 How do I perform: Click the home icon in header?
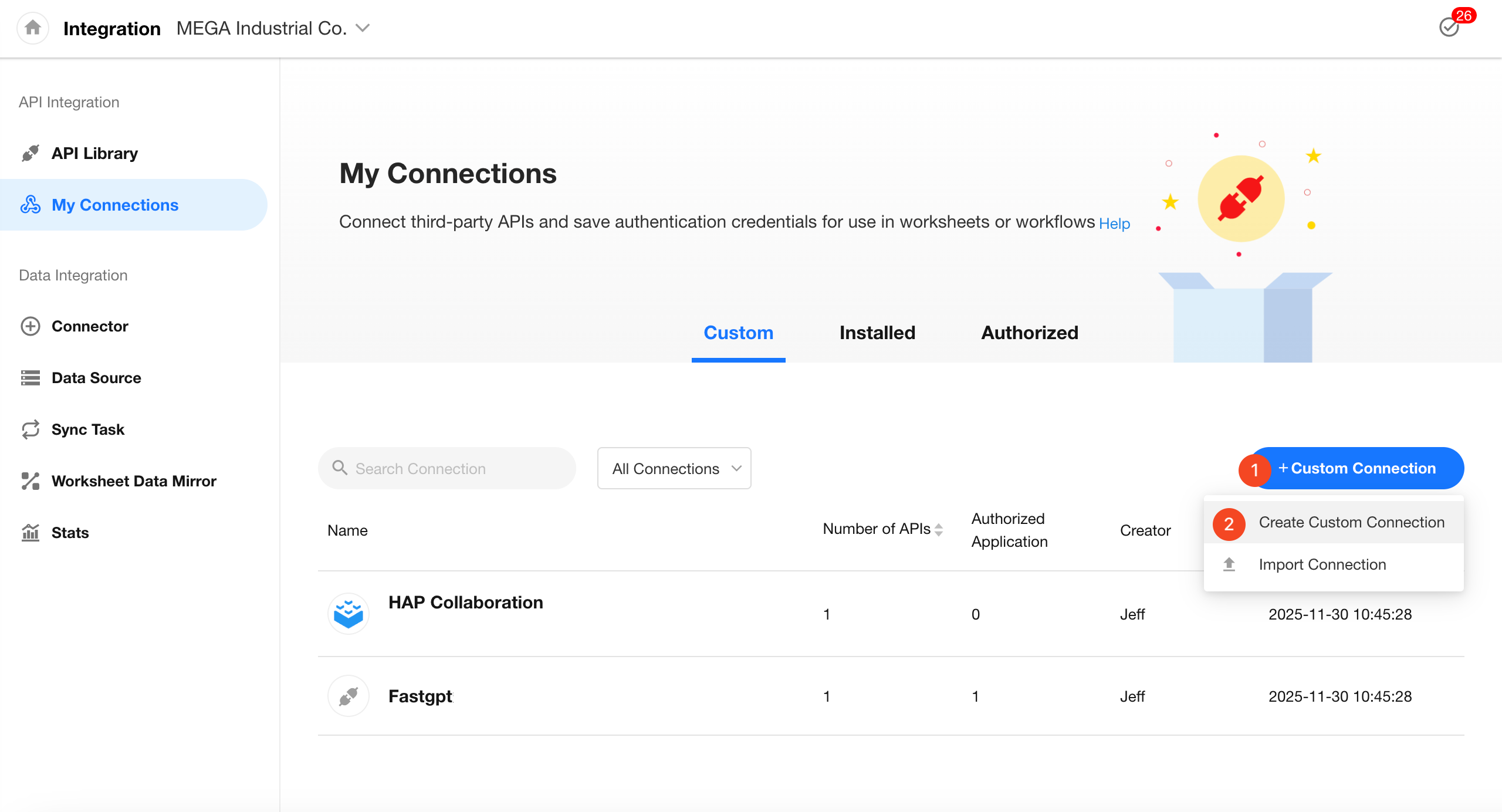tap(33, 28)
